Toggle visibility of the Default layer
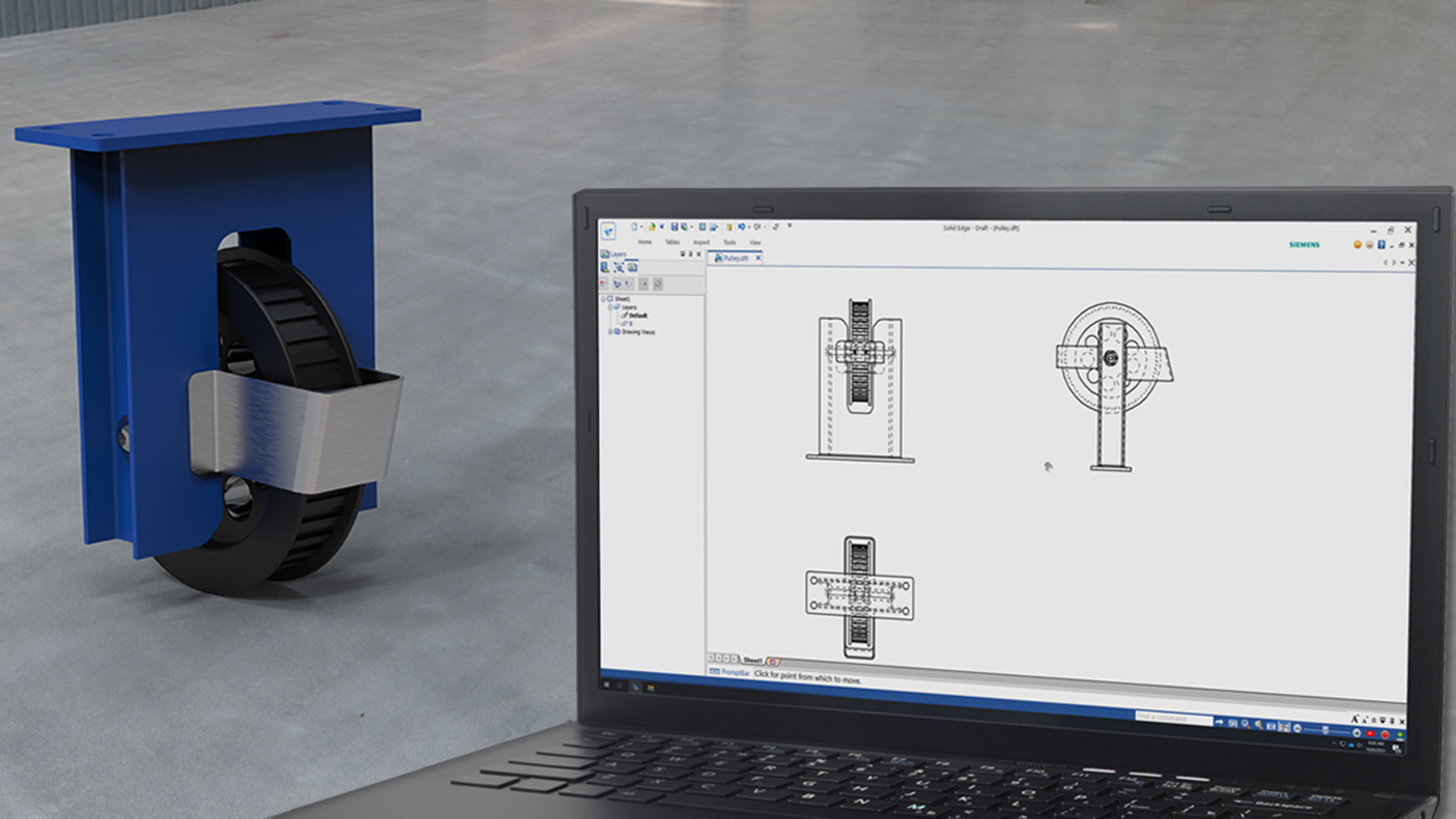 click(x=625, y=315)
